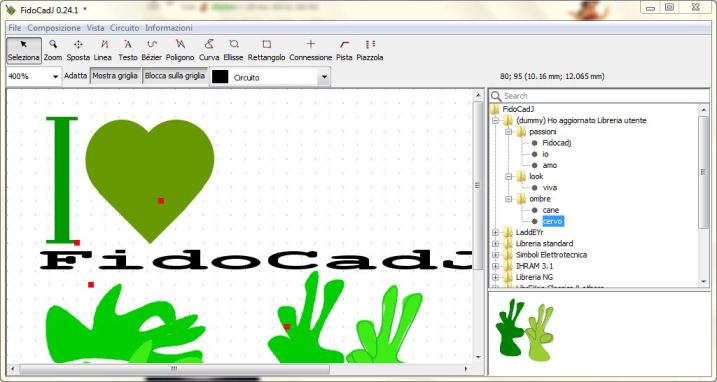Toggle Mostra griglia grid display
The width and height of the screenshot is (717, 382).
[x=115, y=76]
